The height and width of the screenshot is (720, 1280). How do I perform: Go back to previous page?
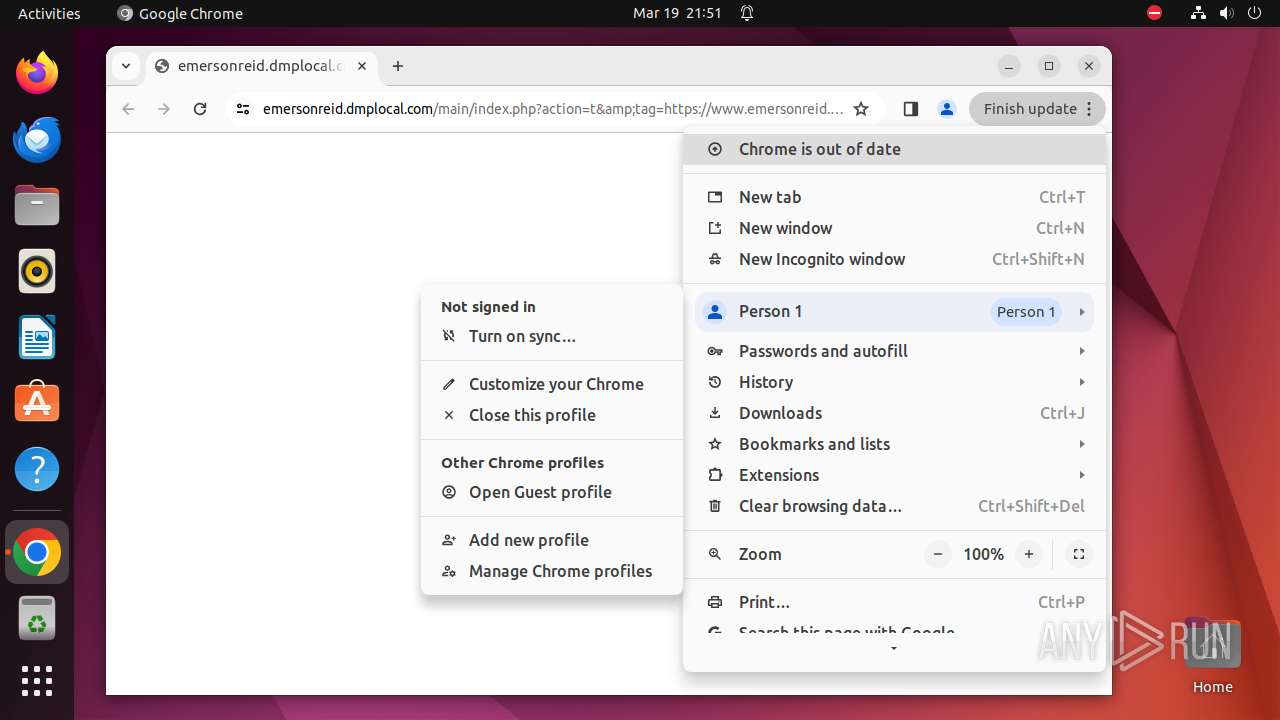128,109
